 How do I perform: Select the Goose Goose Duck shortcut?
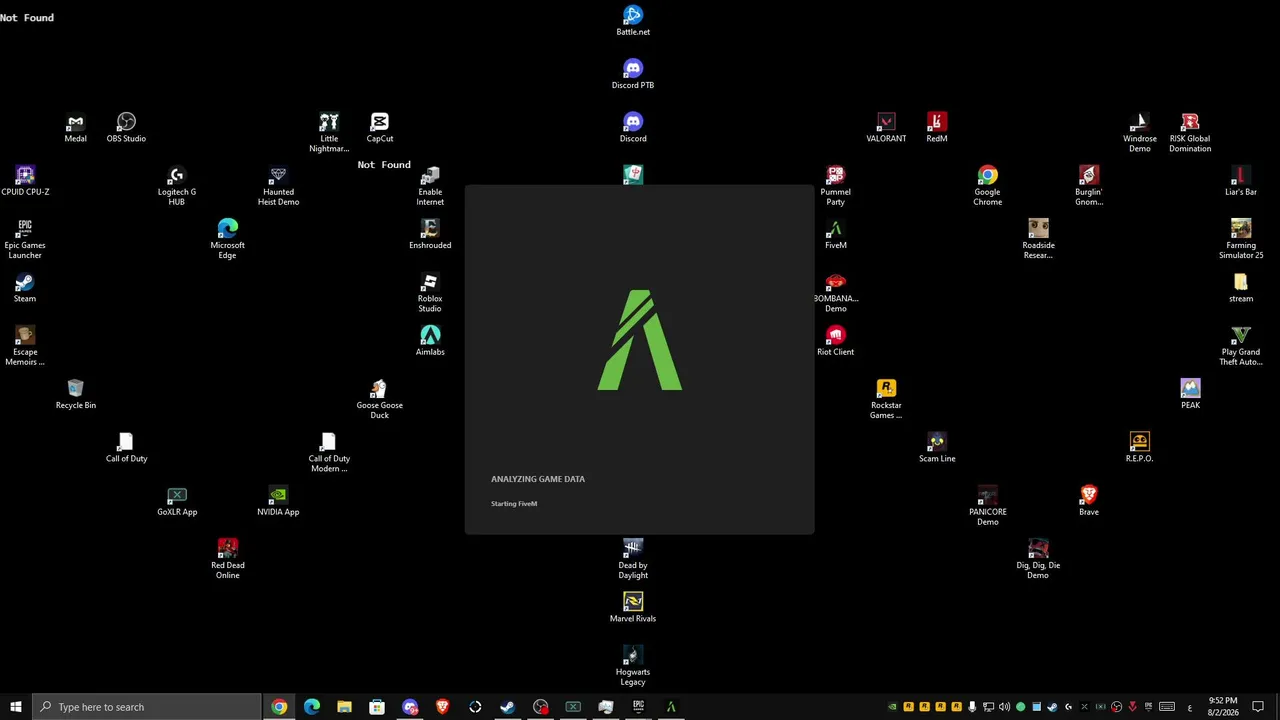[380, 399]
